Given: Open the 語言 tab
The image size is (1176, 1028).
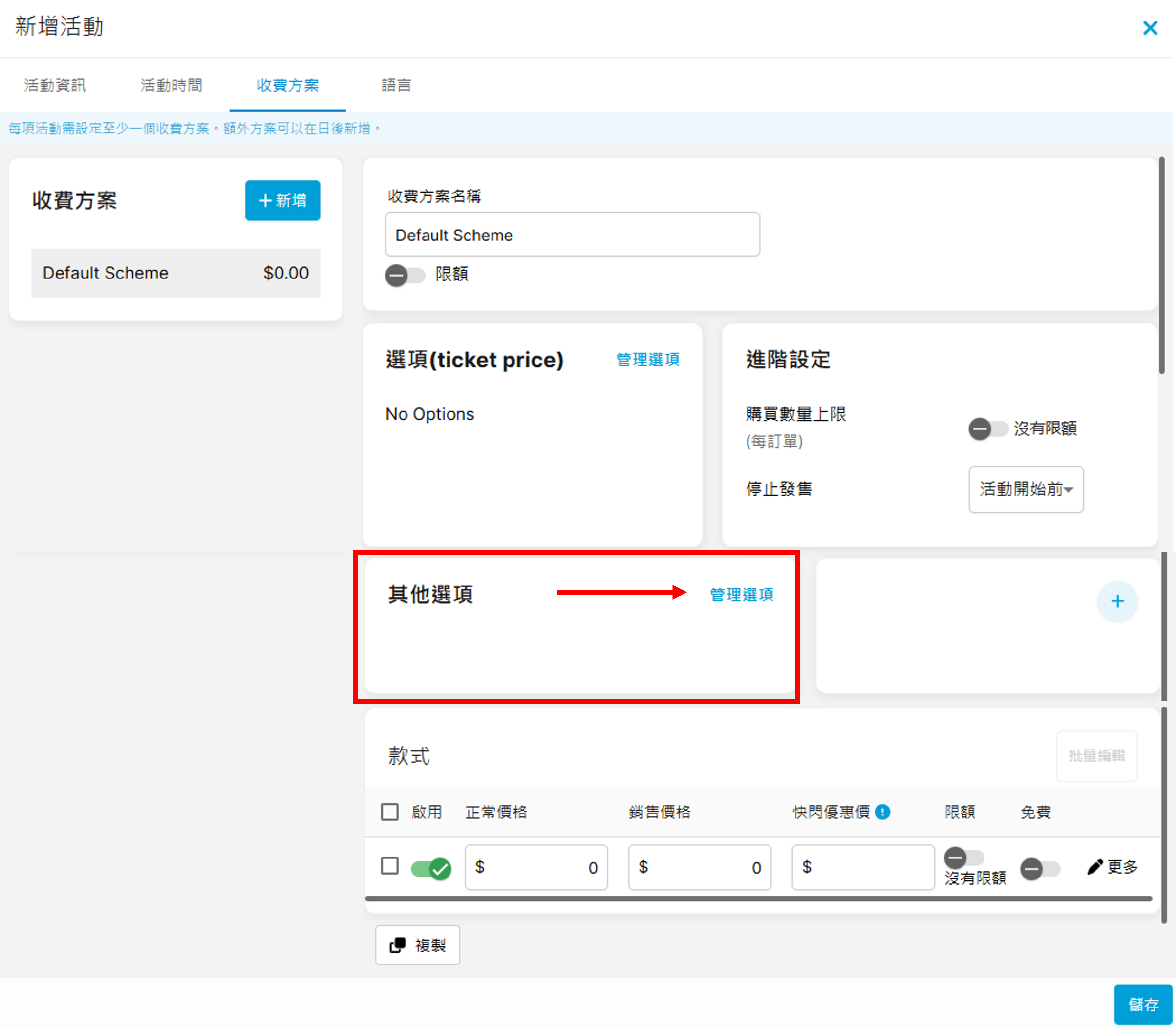Looking at the screenshot, I should pyautogui.click(x=396, y=86).
